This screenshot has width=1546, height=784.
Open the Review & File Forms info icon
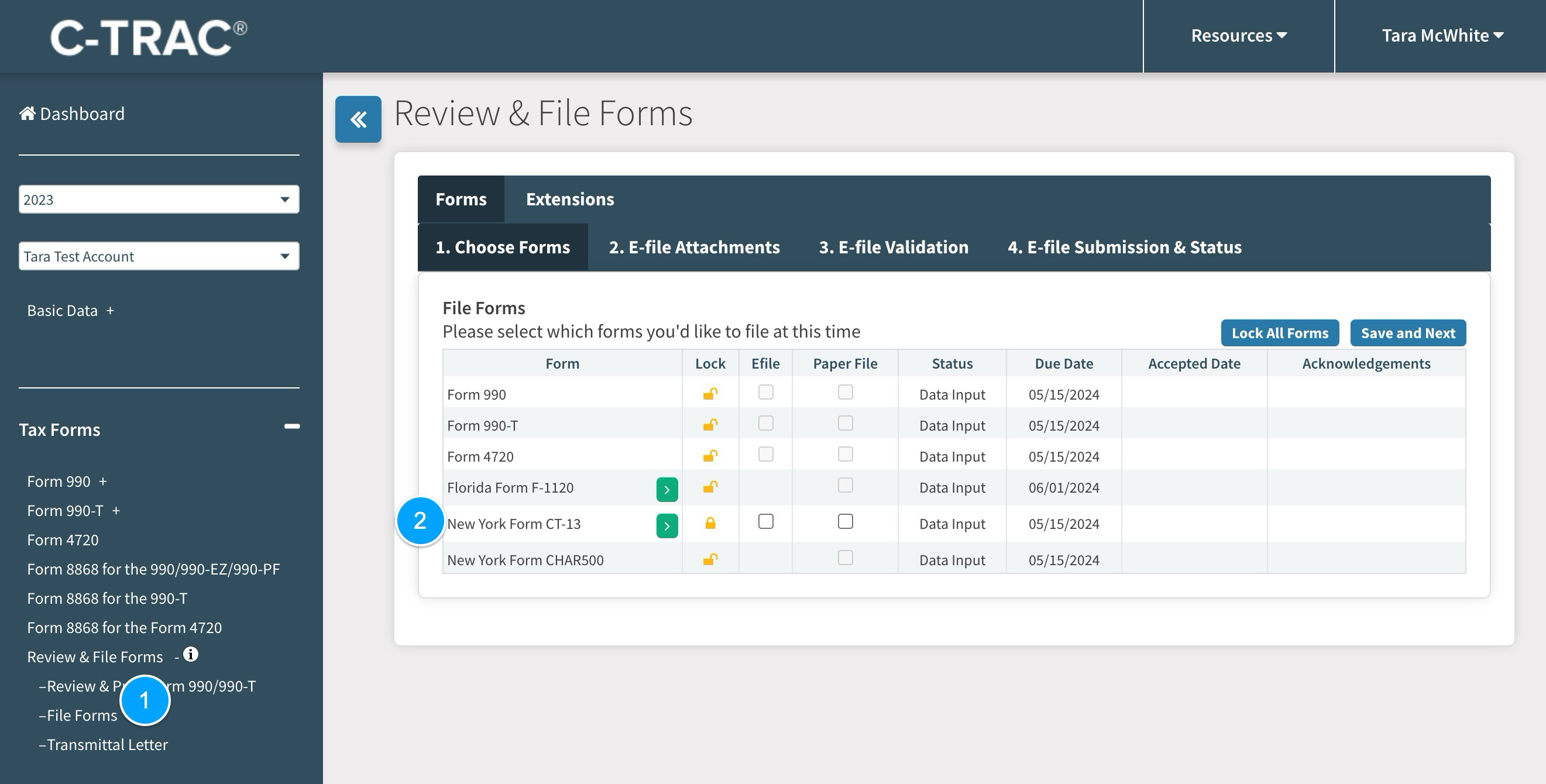[x=191, y=655]
